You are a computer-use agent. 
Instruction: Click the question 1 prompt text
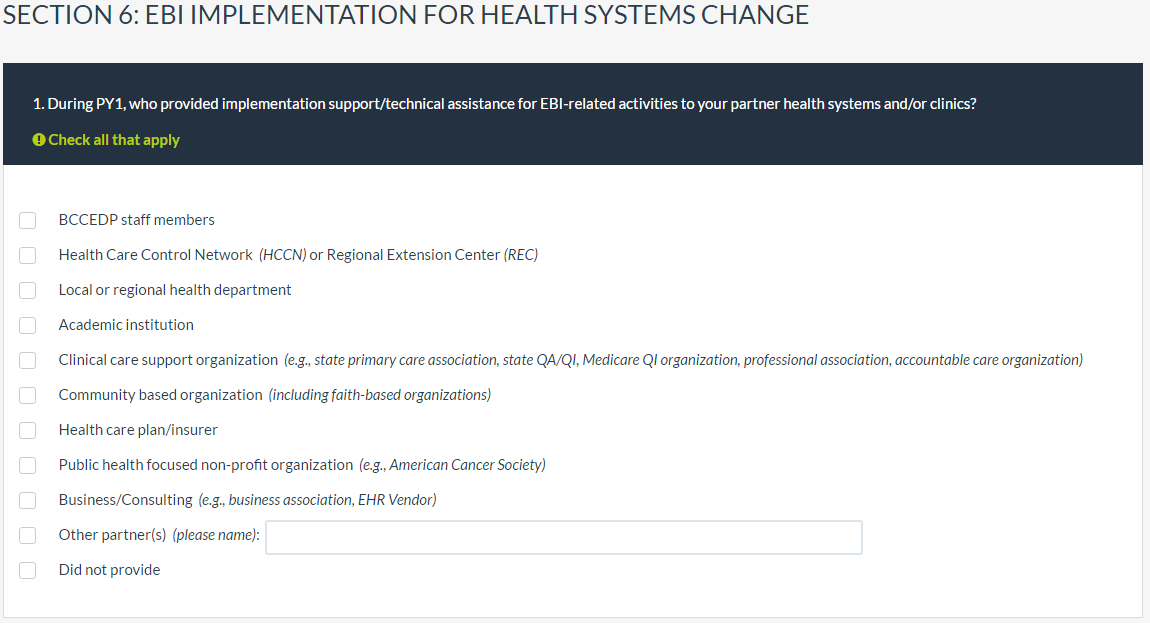point(504,104)
